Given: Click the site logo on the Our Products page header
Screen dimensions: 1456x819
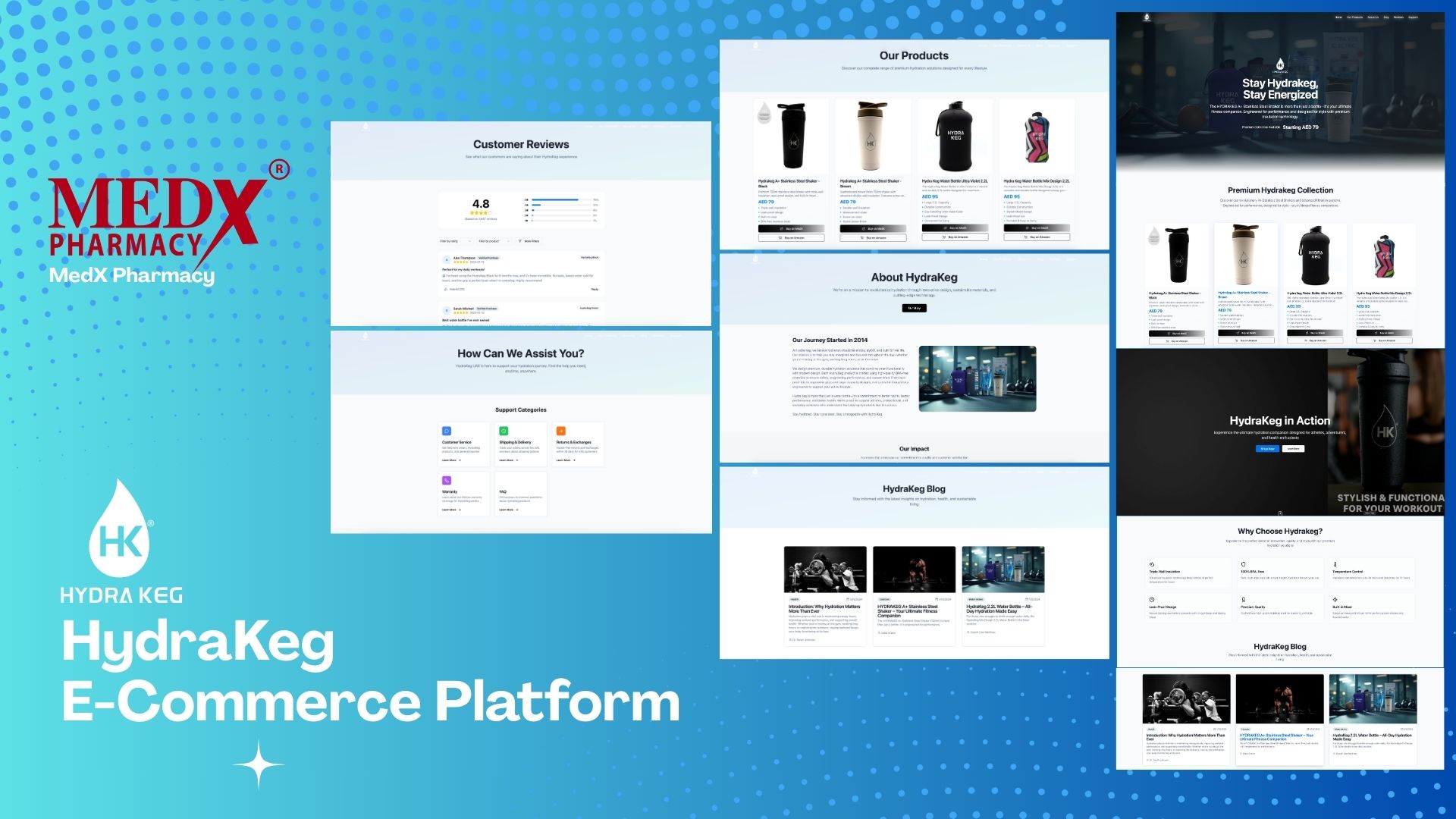Looking at the screenshot, I should point(755,45).
